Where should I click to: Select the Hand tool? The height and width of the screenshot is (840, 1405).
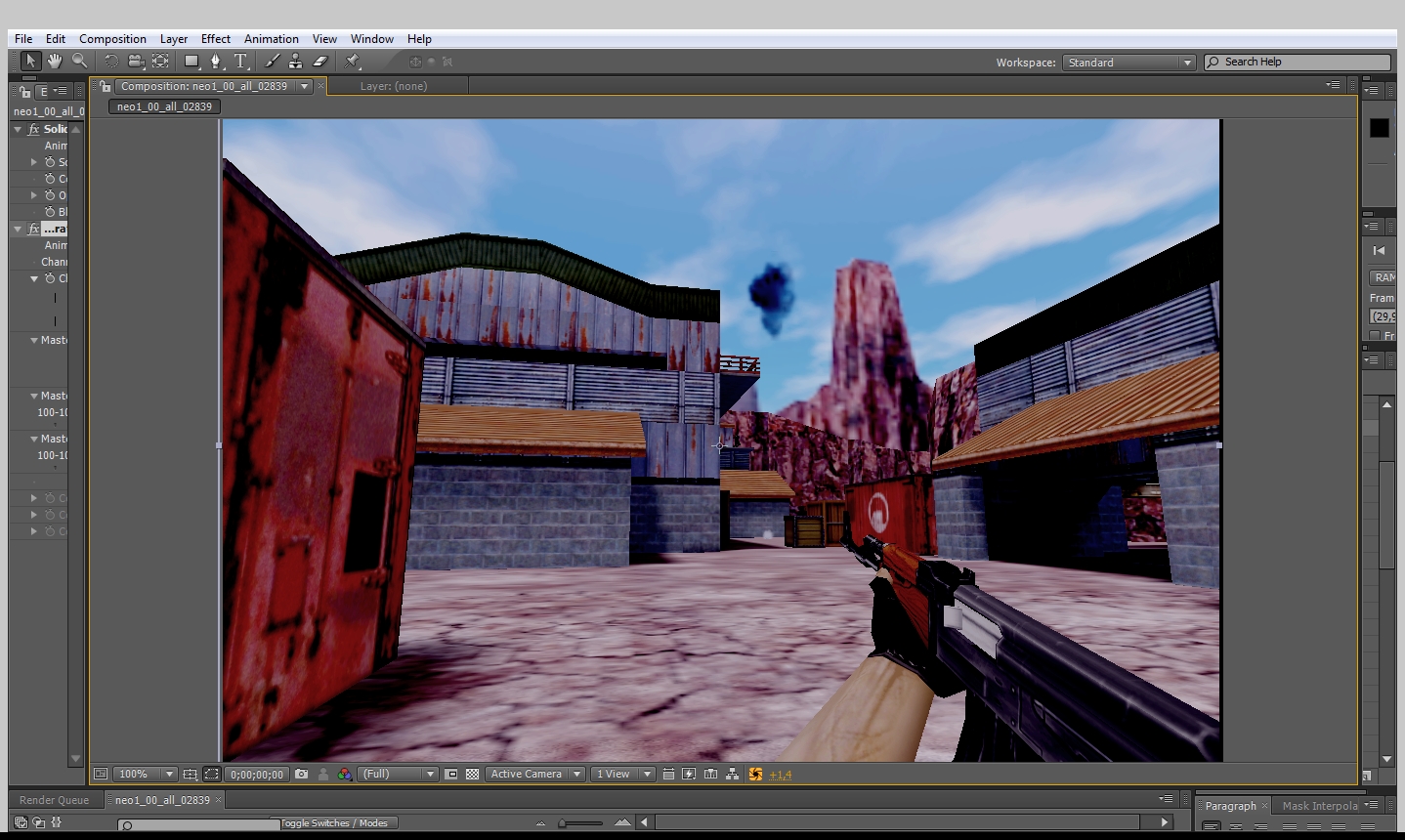[55, 61]
